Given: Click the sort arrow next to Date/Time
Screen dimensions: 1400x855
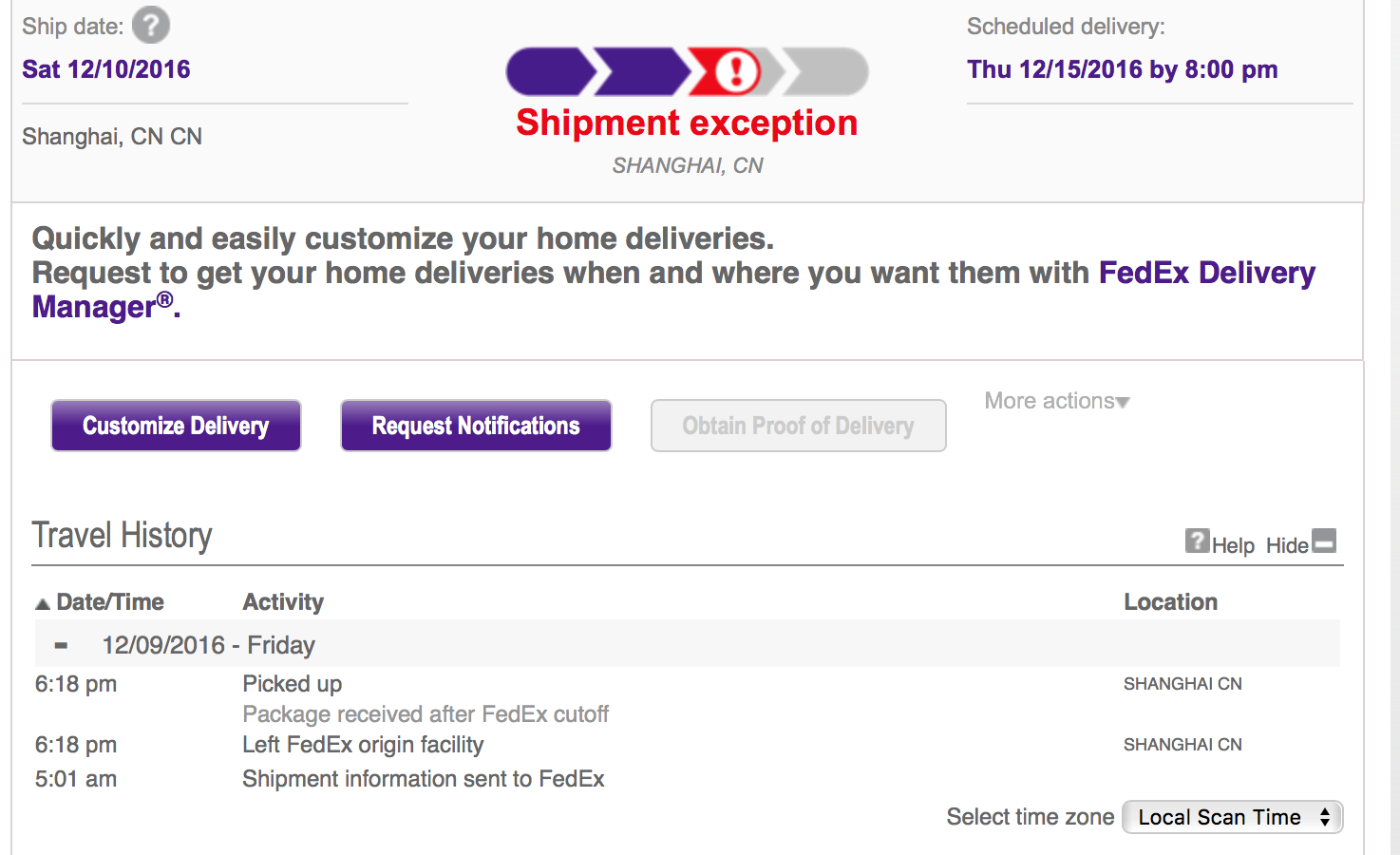Looking at the screenshot, I should pos(43,603).
